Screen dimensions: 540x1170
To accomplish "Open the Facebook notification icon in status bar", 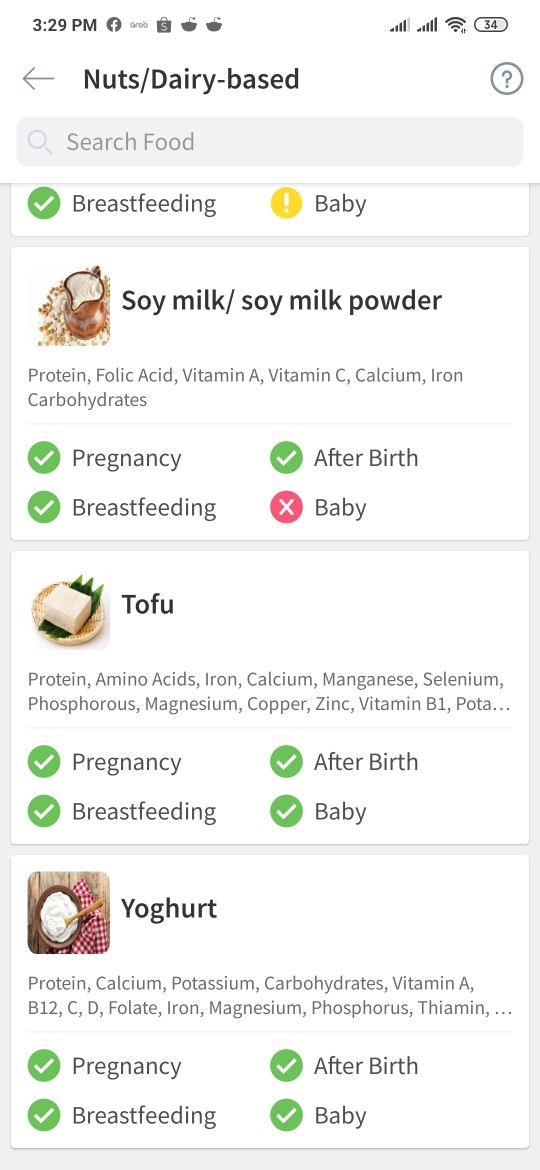I will pos(114,25).
